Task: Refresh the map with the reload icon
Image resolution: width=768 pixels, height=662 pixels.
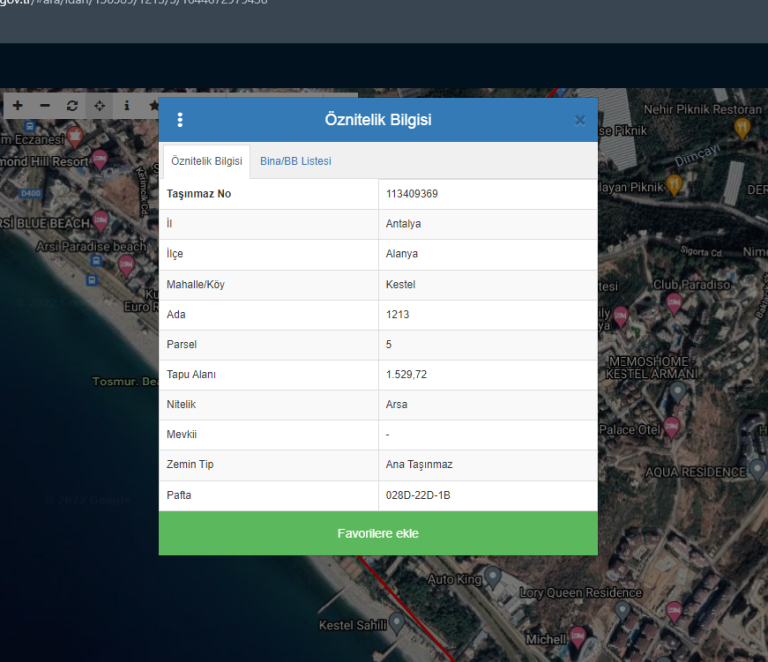Action: coord(72,105)
